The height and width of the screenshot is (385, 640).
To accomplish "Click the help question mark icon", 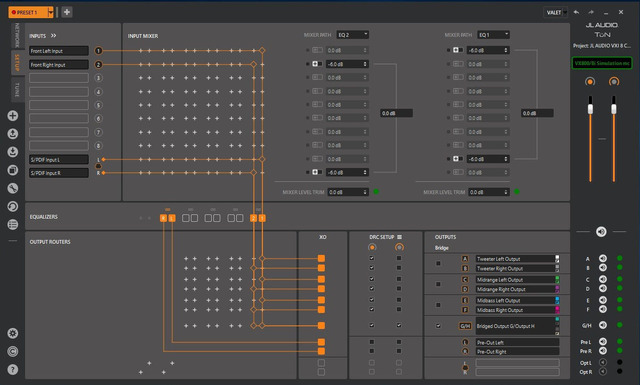I will pyautogui.click(x=13, y=369).
